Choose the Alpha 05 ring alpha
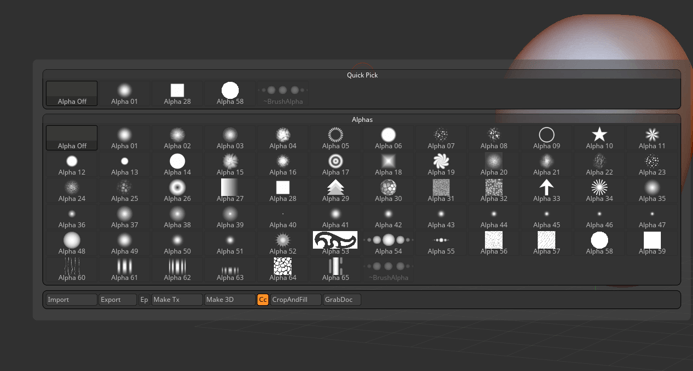This screenshot has height=371, width=693. pos(335,138)
